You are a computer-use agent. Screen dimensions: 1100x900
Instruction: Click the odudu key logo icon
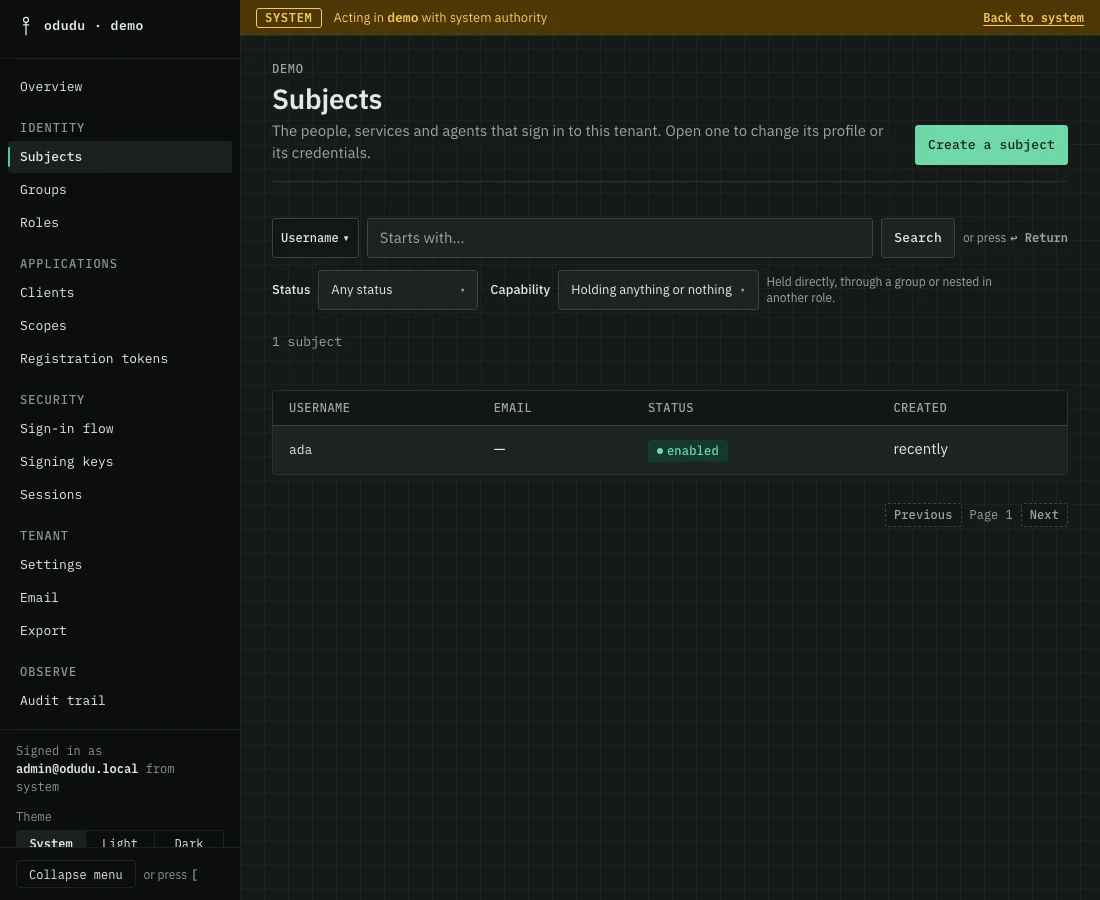pyautogui.click(x=26, y=26)
